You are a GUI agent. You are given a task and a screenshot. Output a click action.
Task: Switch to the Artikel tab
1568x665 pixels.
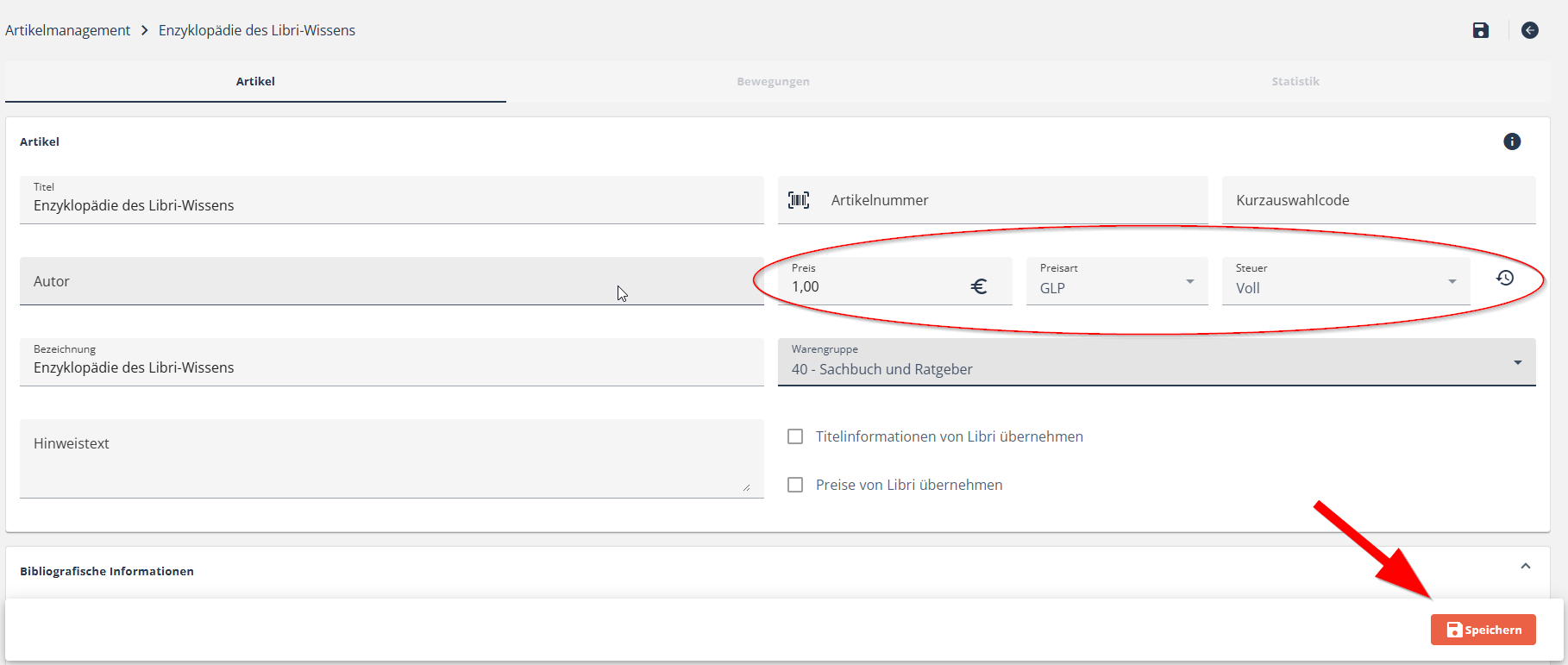pos(255,81)
